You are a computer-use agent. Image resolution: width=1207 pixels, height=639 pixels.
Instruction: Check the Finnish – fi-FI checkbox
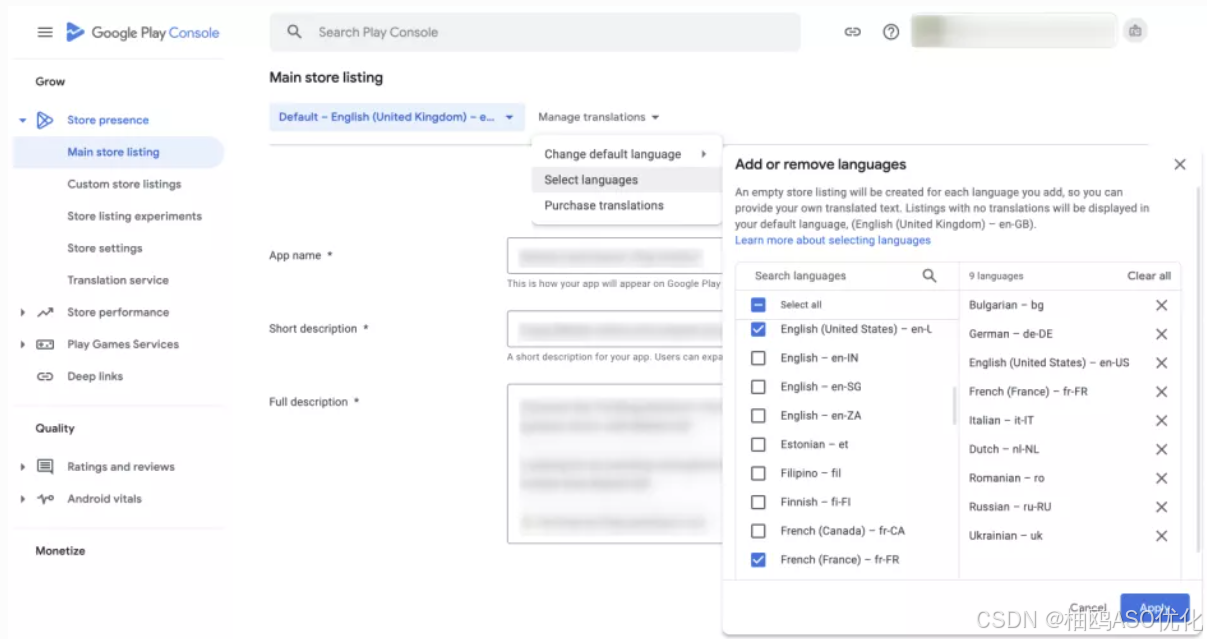coord(758,502)
